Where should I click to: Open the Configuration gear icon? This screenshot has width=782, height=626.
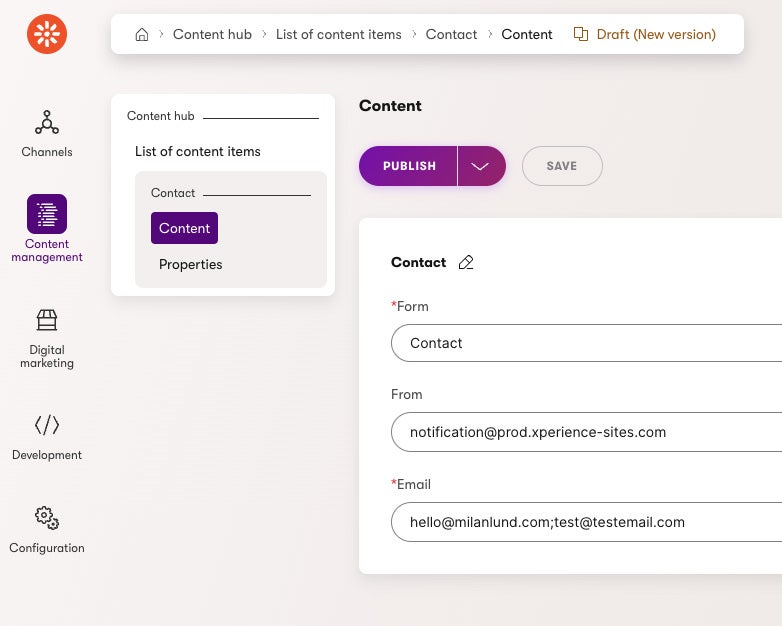[47, 518]
